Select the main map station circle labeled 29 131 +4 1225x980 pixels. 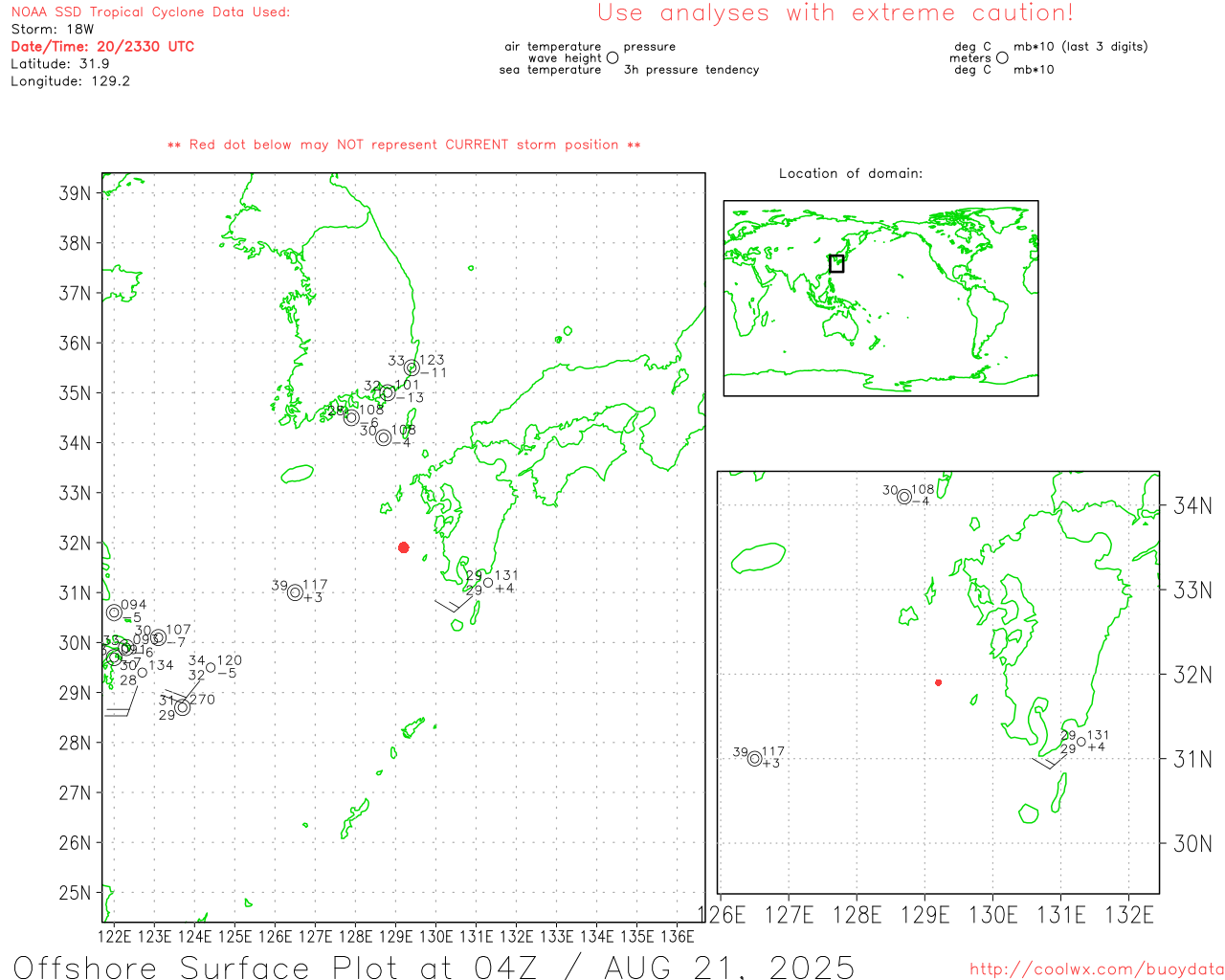[x=488, y=583]
